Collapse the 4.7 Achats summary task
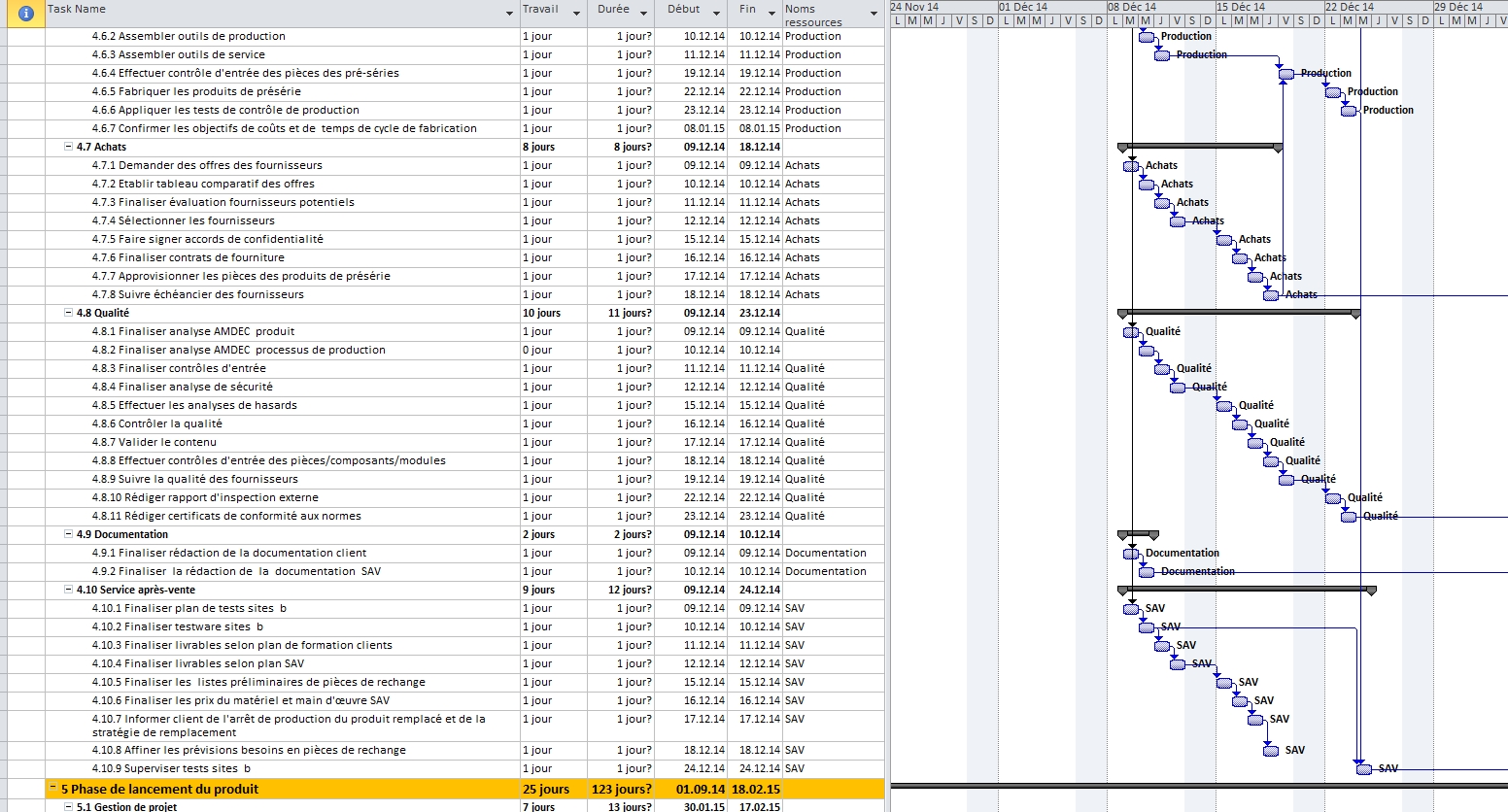Screen dimensions: 1508x812 [x=68, y=148]
